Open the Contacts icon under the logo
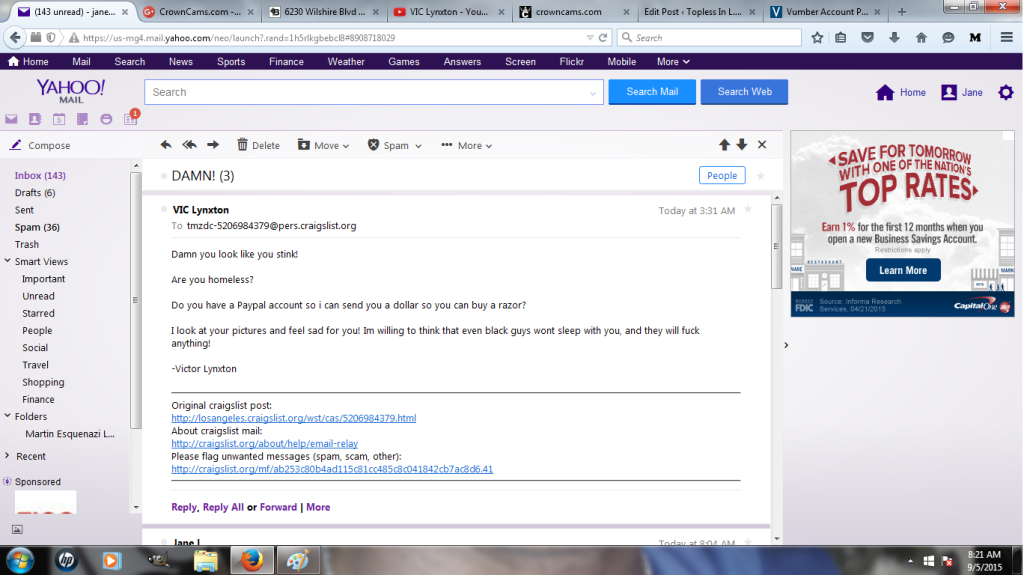Screen dimensions: 1024x575 click(x=35, y=119)
